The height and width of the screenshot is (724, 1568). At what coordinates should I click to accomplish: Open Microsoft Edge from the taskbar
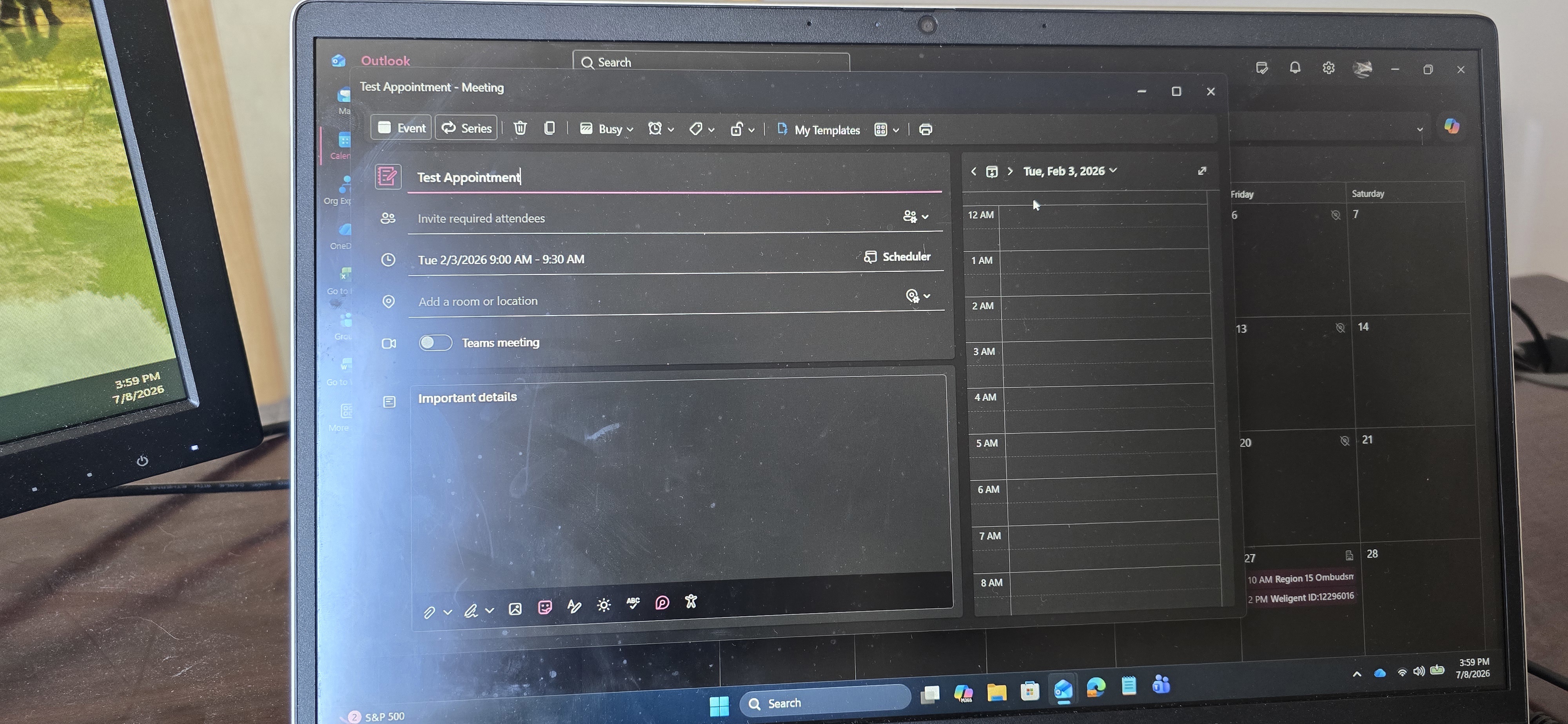coord(1095,688)
